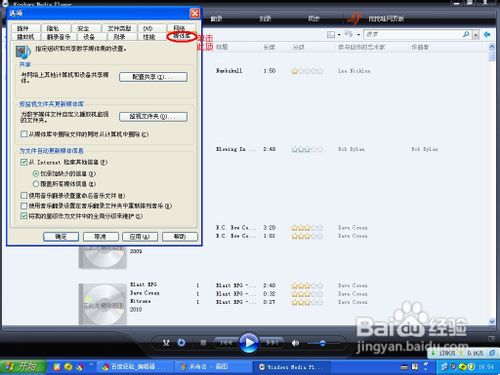The height and width of the screenshot is (375, 500).
Task: Open the layout options dropdown arrow
Action: pos(339,34)
